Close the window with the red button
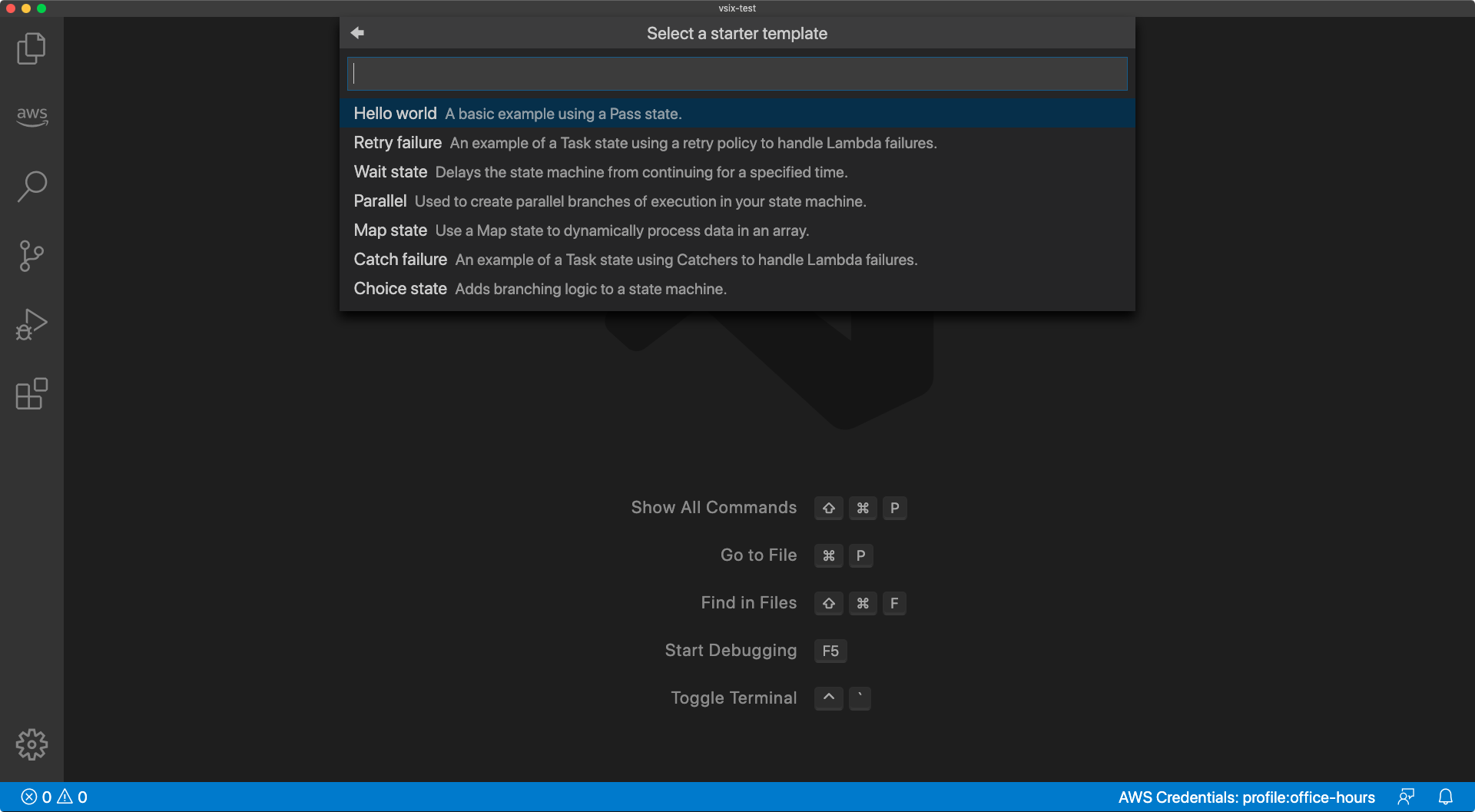The height and width of the screenshot is (812, 1475). pyautogui.click(x=11, y=8)
